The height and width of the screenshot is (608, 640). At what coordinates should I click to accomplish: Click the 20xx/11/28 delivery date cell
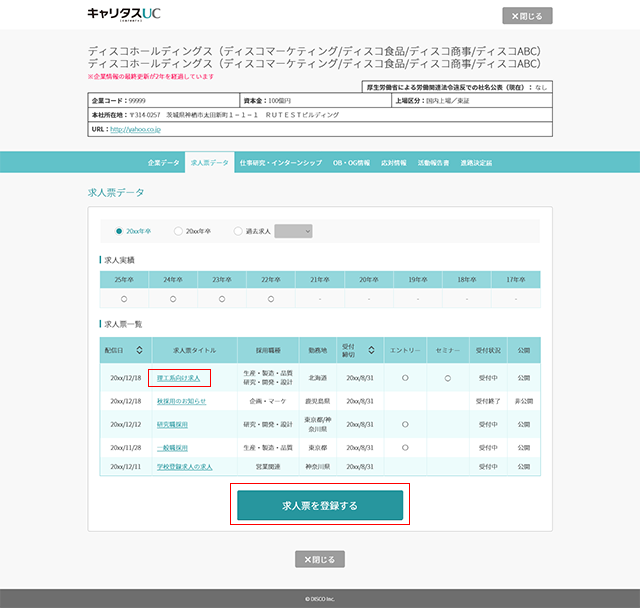126,448
